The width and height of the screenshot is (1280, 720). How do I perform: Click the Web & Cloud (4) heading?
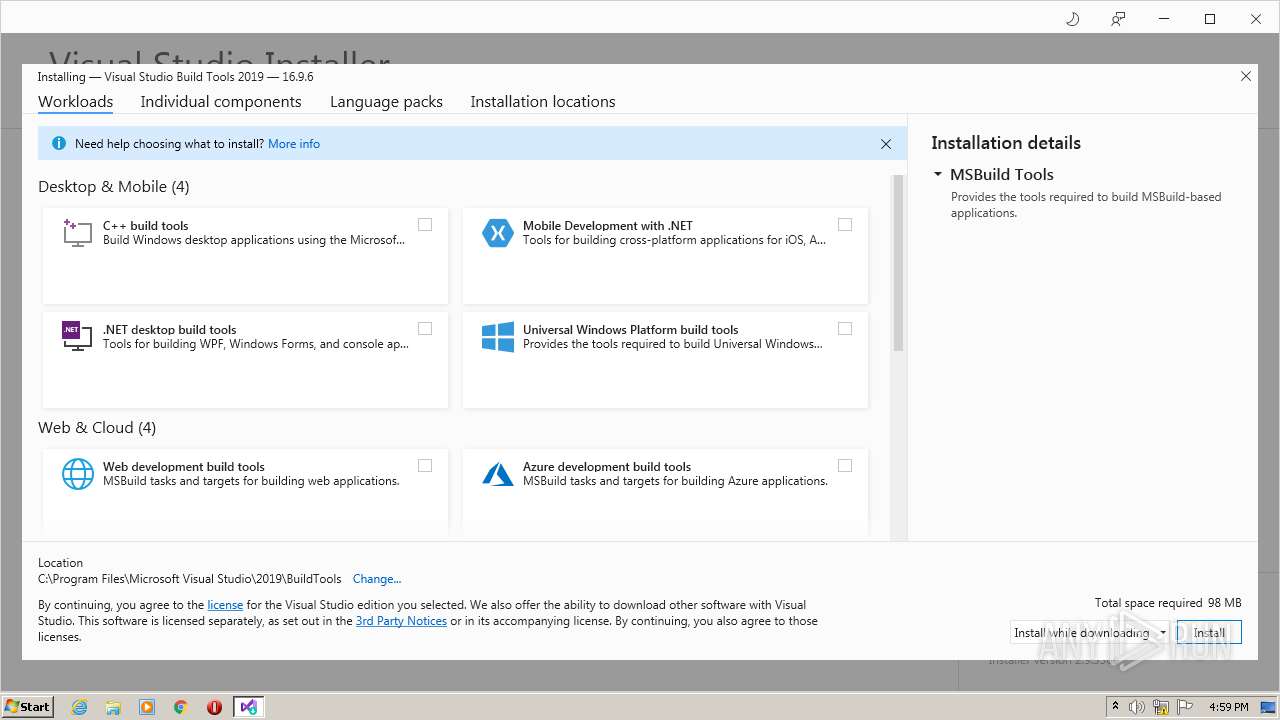[97, 428]
